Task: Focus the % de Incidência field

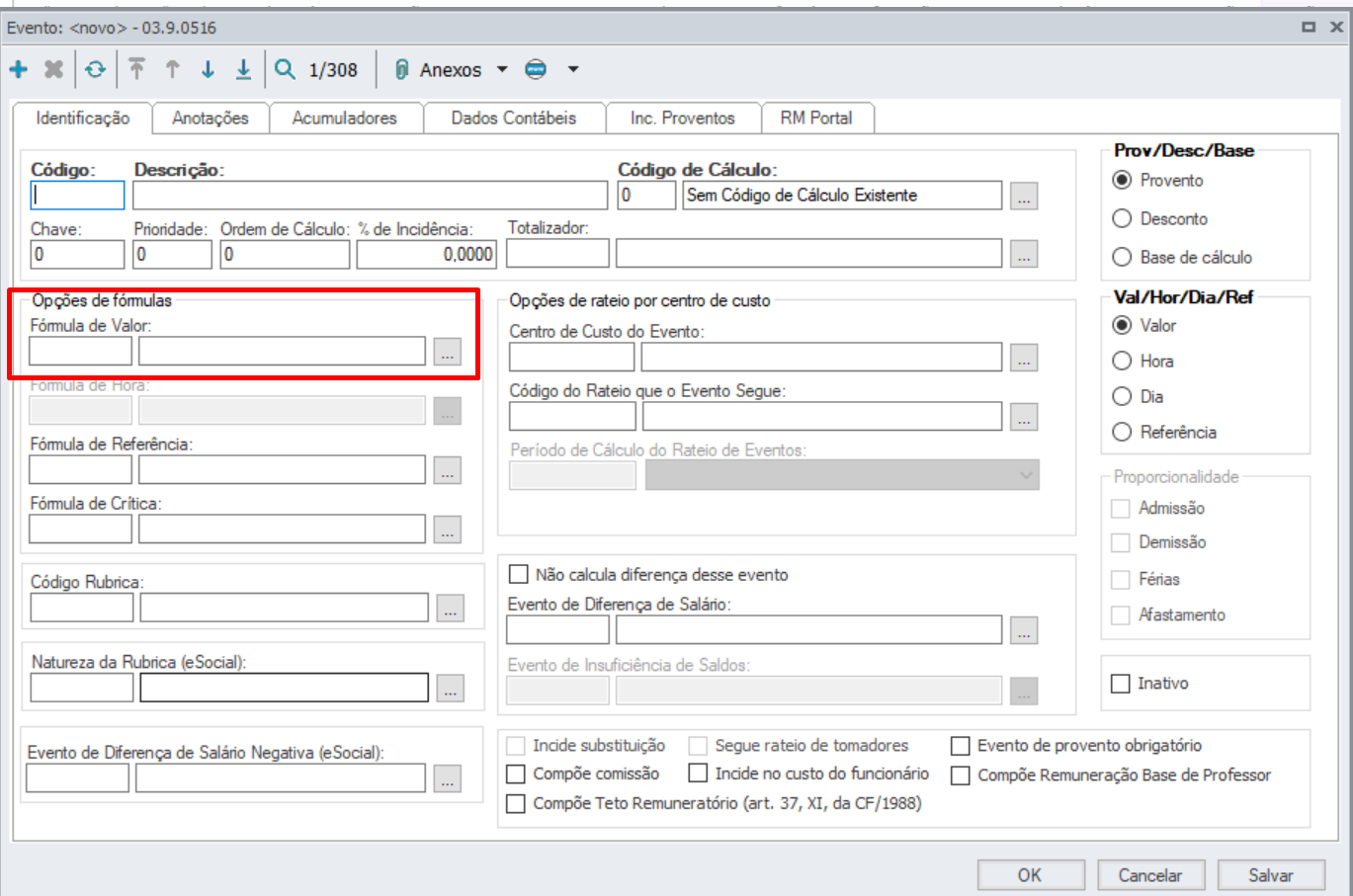Action: click(x=426, y=254)
